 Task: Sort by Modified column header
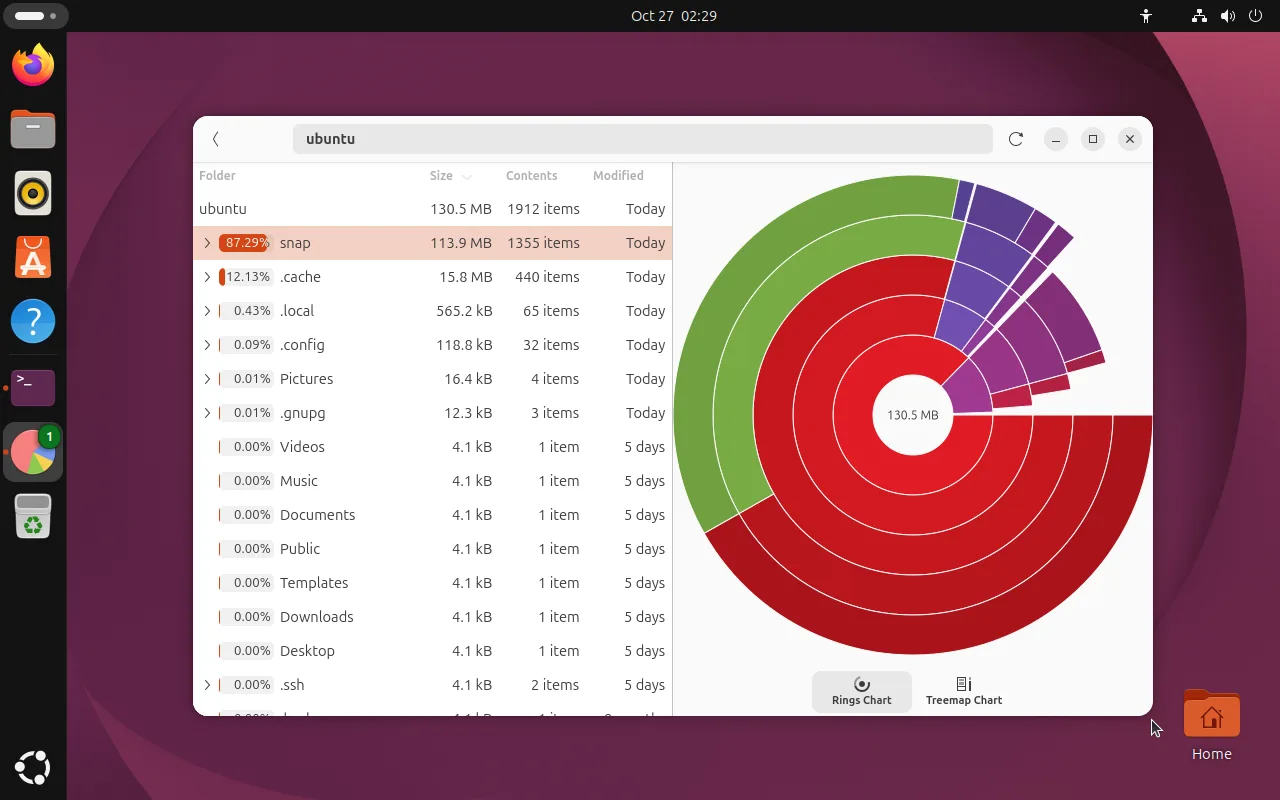coord(618,175)
